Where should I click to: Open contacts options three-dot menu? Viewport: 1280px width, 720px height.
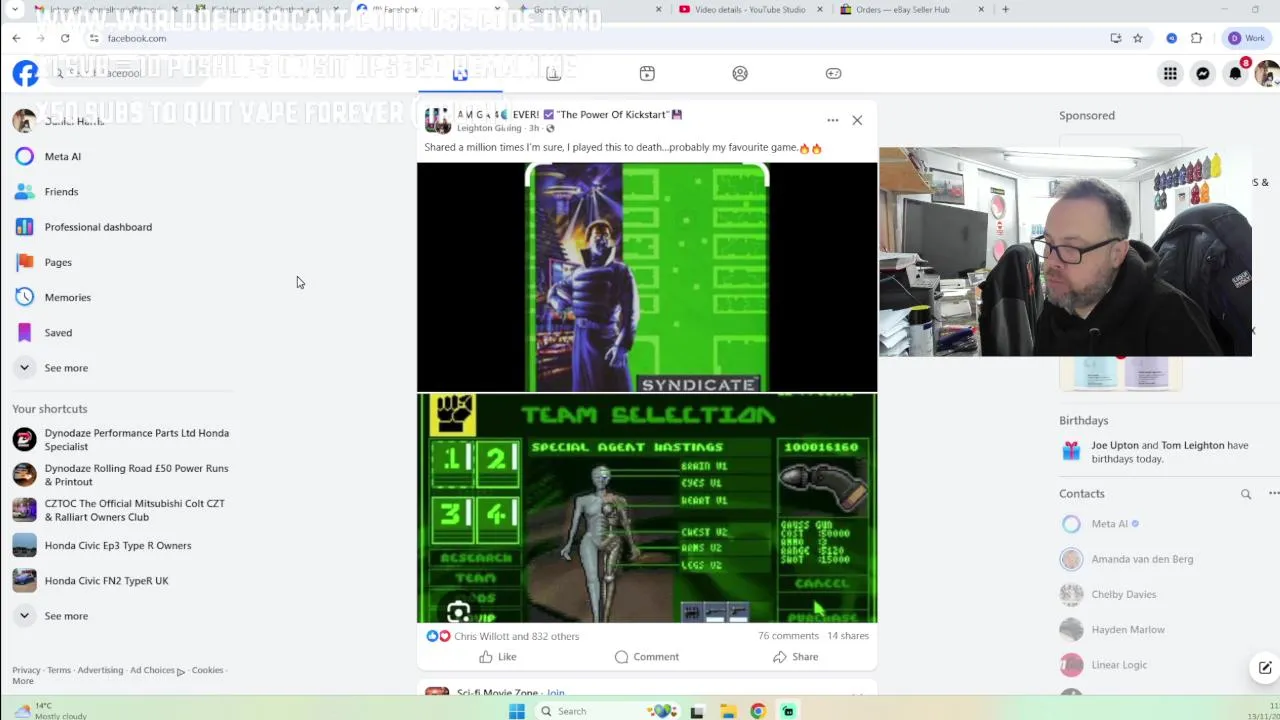(x=1274, y=494)
